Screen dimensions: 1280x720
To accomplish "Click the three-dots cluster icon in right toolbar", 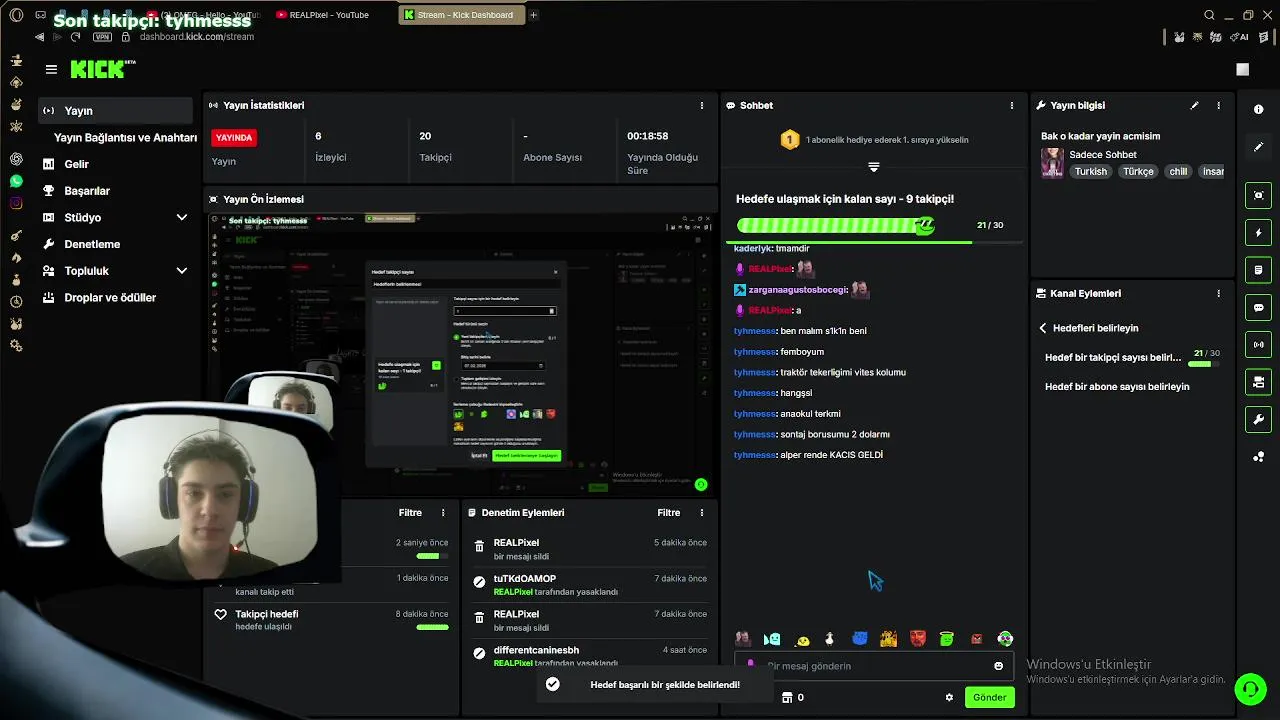I will point(1259,457).
